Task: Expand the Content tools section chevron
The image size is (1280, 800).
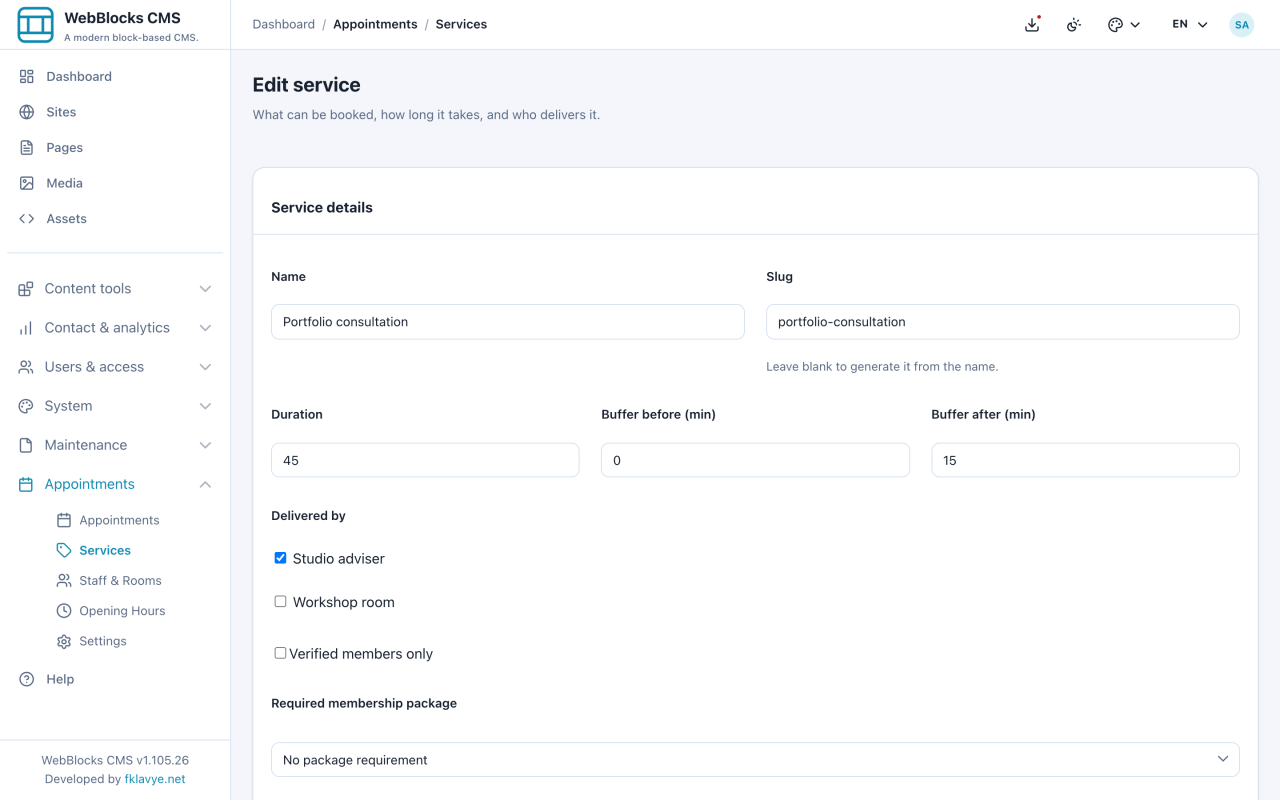Action: click(205, 289)
